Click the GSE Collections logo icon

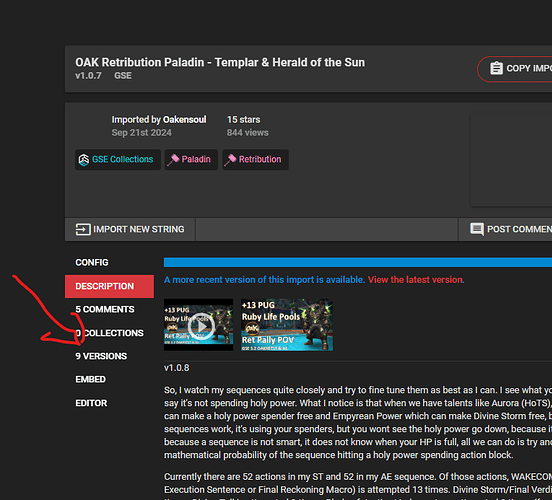84,160
